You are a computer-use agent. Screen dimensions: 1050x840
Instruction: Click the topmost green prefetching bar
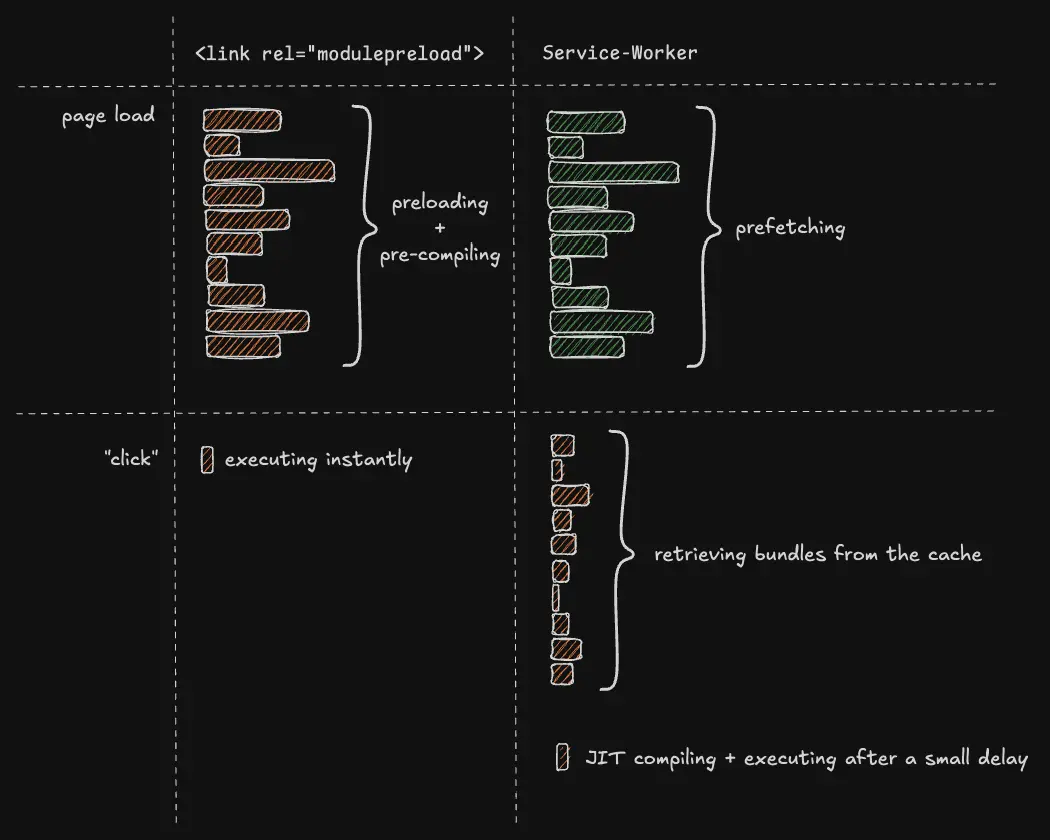pos(587,122)
